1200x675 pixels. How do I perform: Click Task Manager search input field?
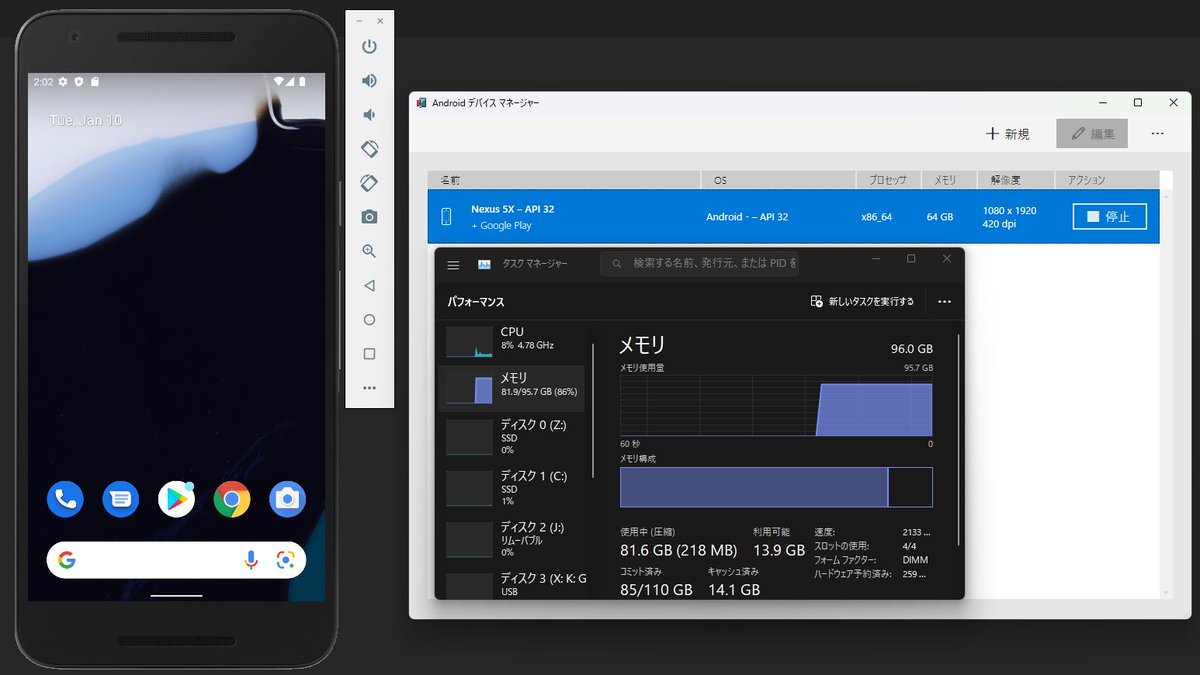pos(700,264)
